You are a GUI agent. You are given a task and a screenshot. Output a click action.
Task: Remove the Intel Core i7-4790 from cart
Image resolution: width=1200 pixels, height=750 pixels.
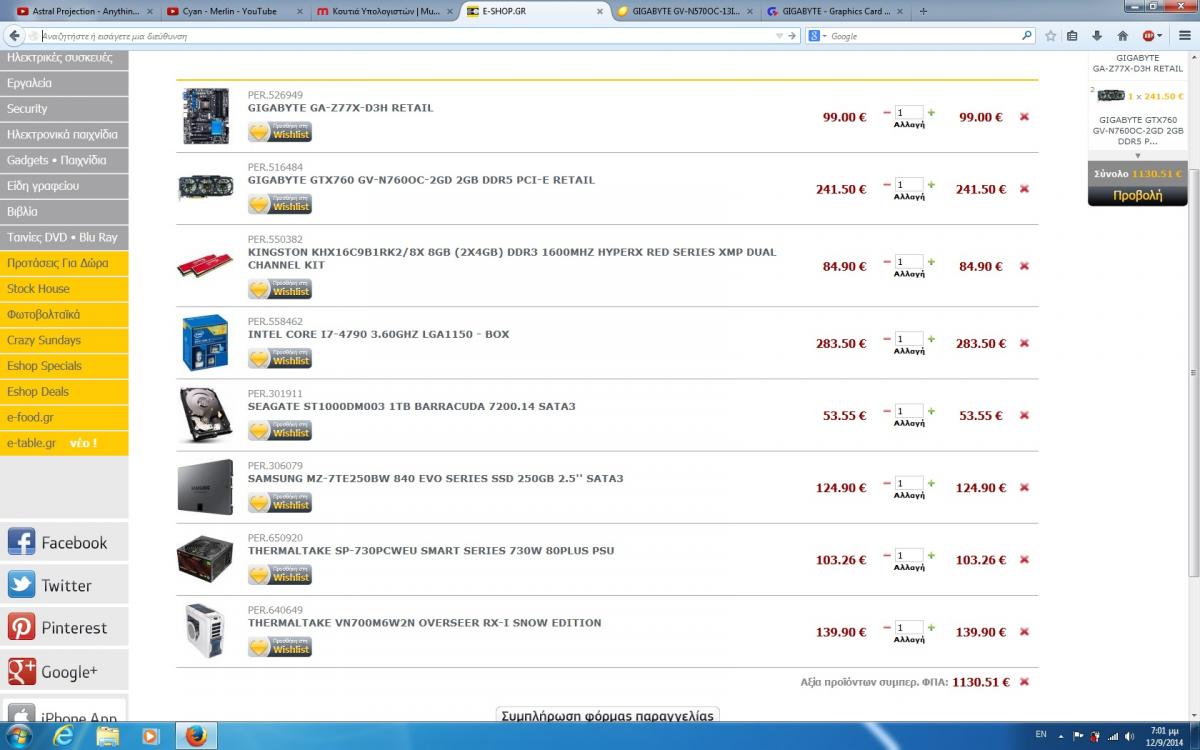[x=1024, y=343]
